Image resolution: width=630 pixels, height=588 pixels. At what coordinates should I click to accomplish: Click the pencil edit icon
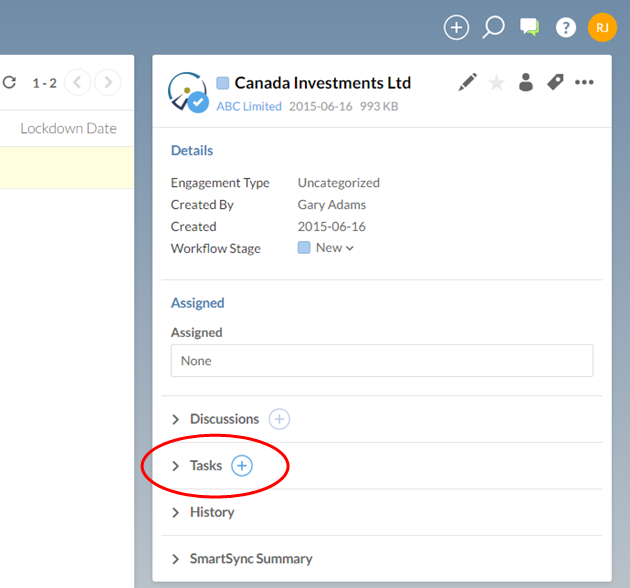[x=468, y=83]
